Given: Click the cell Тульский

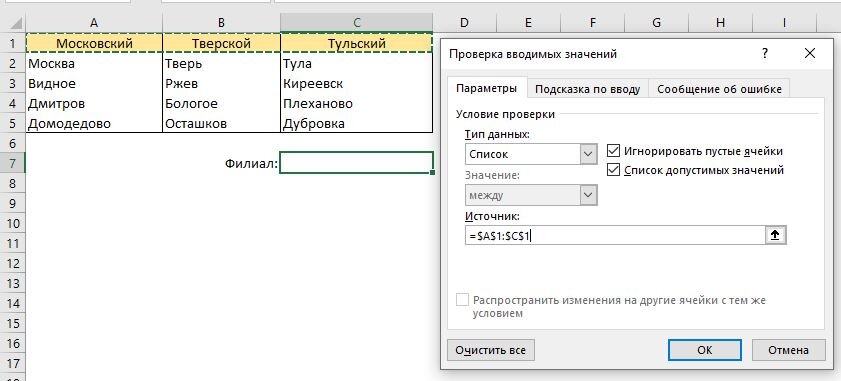Looking at the screenshot, I should [x=357, y=43].
